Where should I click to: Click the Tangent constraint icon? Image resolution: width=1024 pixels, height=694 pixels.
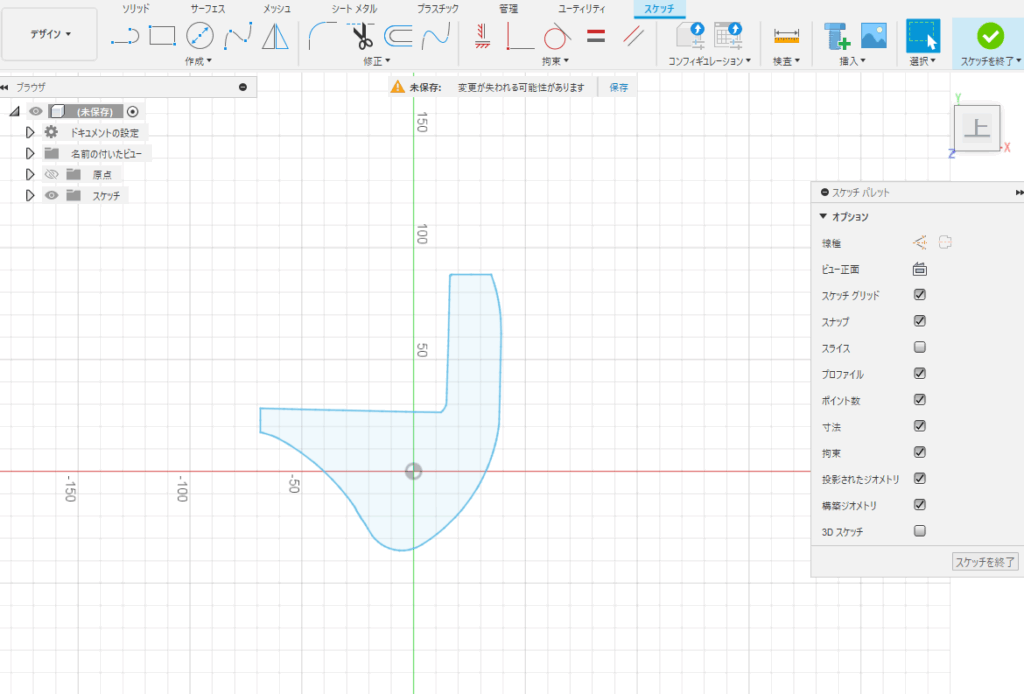[556, 37]
